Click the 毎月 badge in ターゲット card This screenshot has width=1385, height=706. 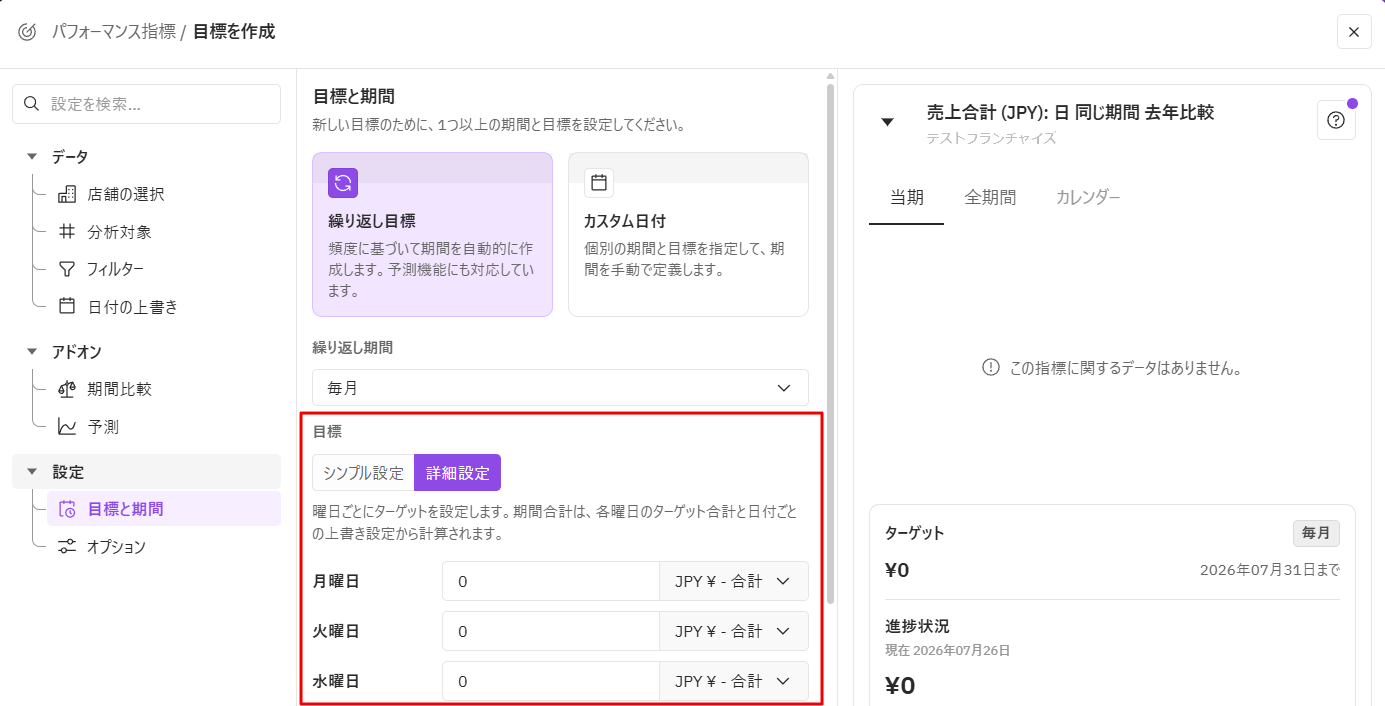(1316, 533)
